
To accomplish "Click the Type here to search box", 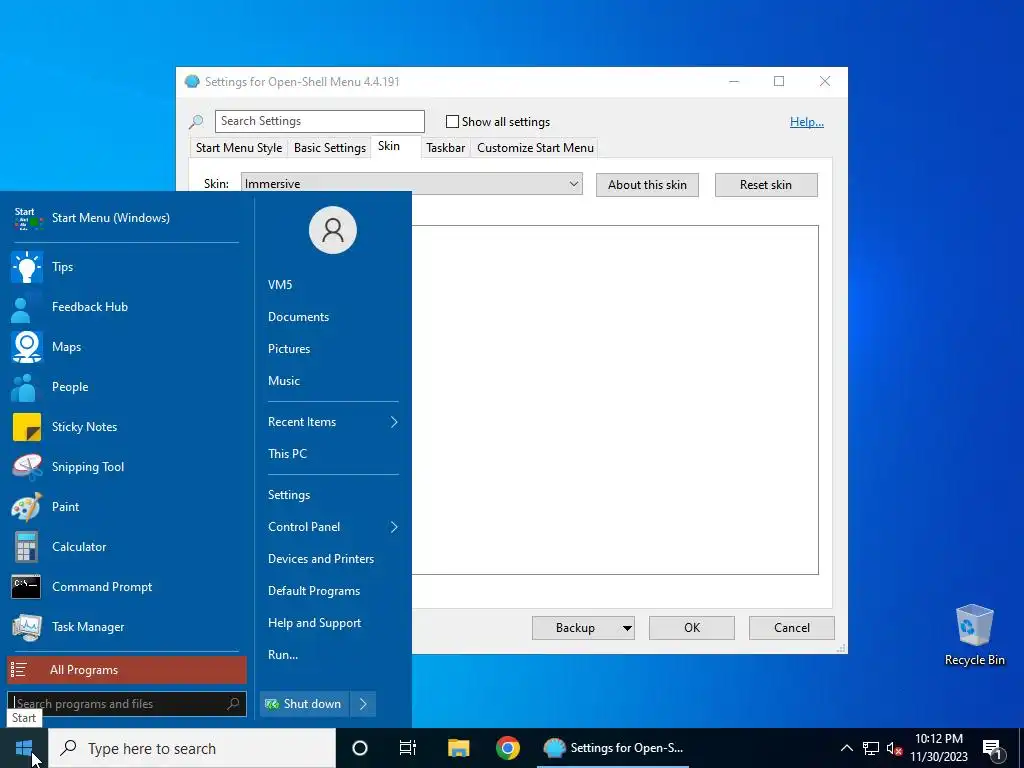I will (x=192, y=748).
